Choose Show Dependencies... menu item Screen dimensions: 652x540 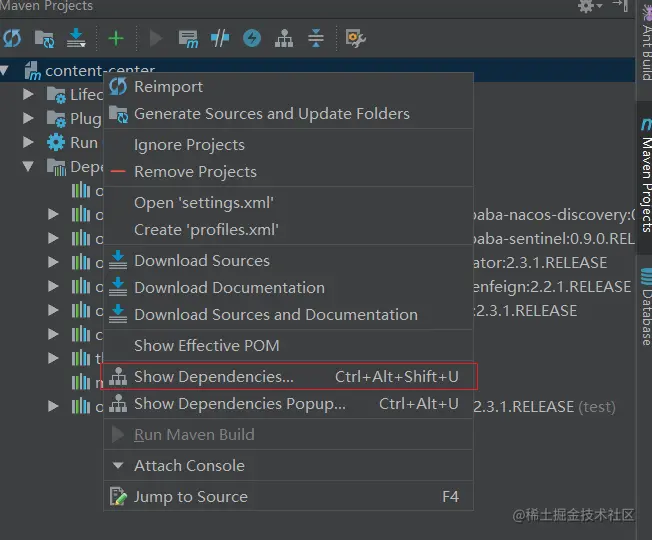(289, 377)
